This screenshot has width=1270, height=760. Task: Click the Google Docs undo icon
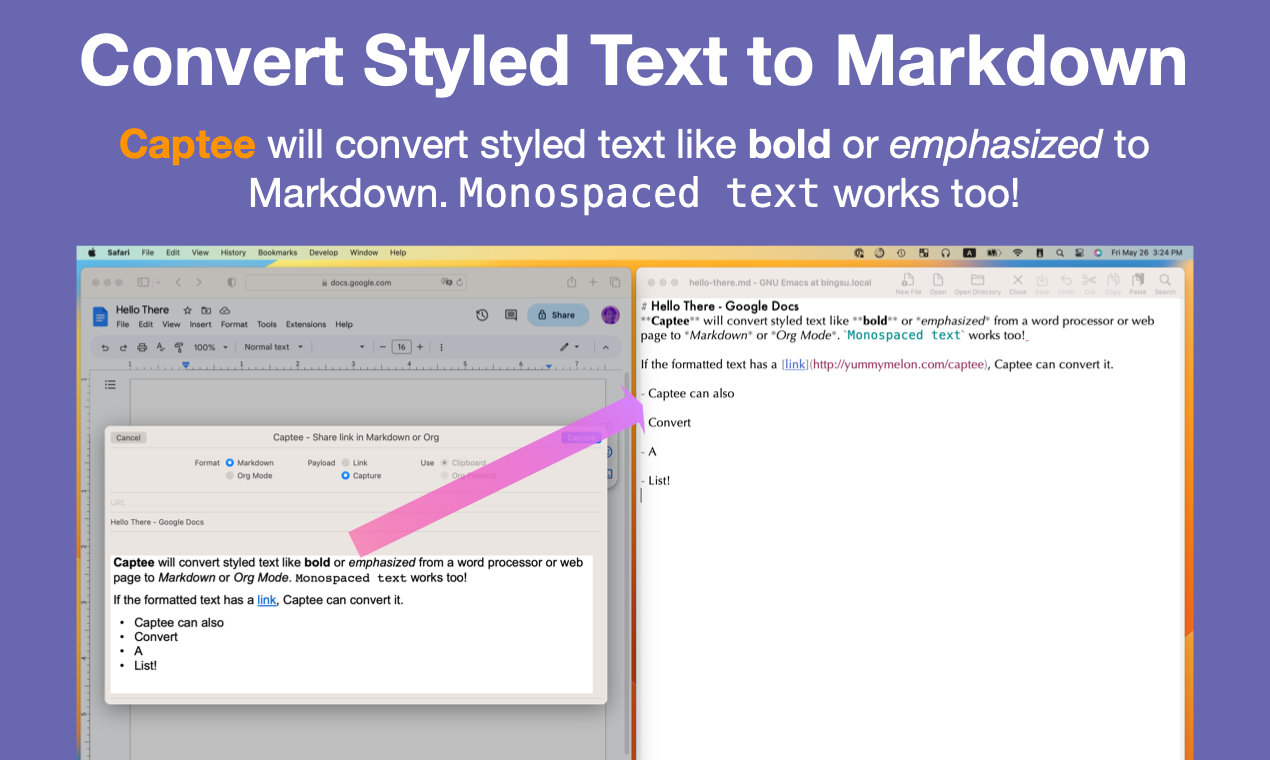pos(106,347)
